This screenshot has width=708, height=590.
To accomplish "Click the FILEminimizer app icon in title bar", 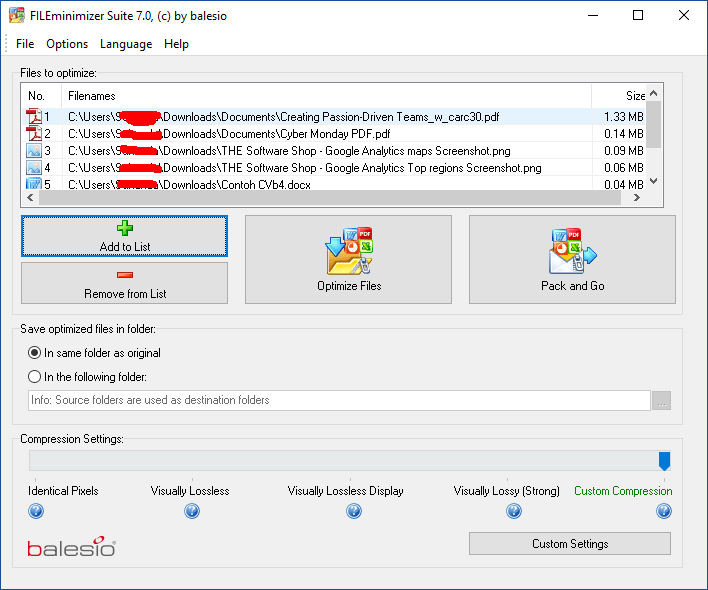I will 17,15.
